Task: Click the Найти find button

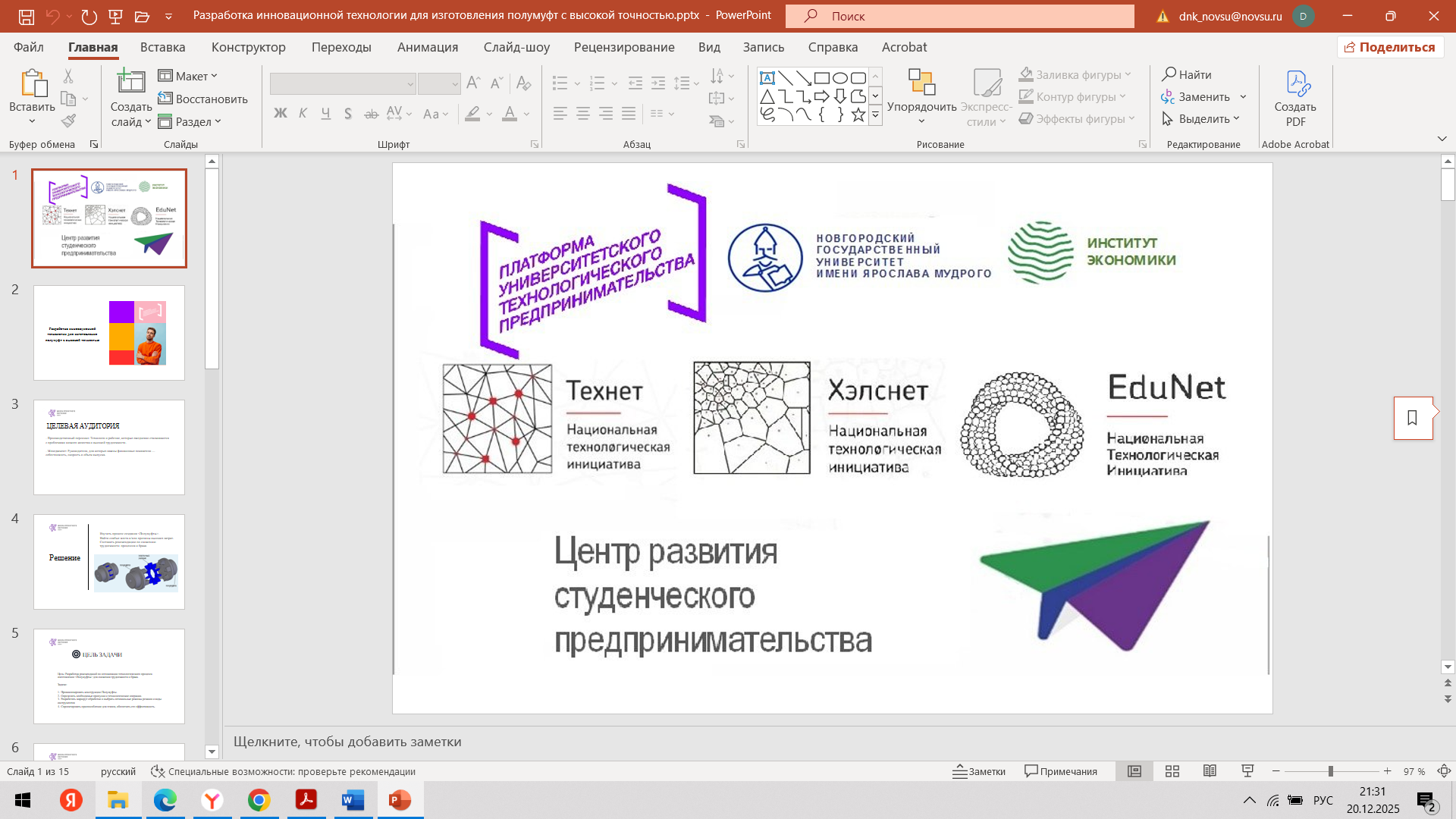Action: (1187, 74)
